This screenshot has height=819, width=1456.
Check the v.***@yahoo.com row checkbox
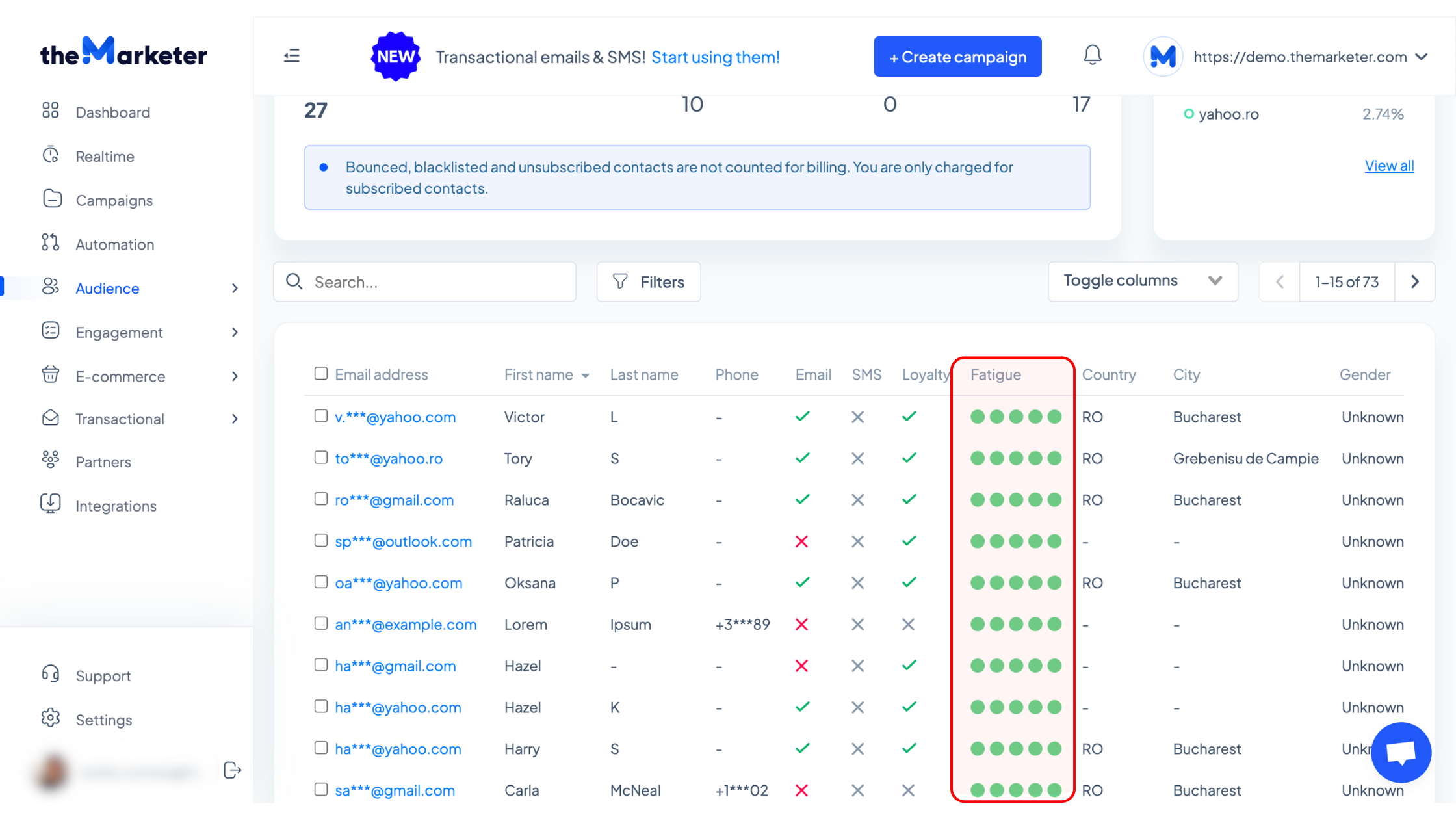pyautogui.click(x=321, y=415)
